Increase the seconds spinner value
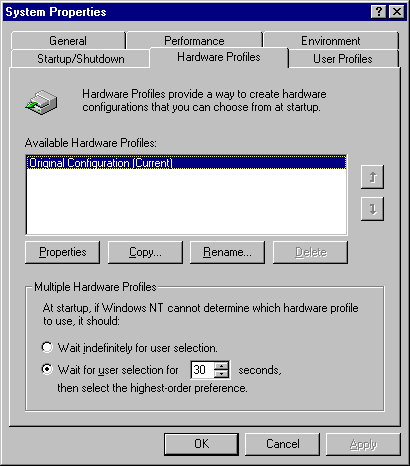This screenshot has width=410, height=466. pyautogui.click(x=221, y=366)
